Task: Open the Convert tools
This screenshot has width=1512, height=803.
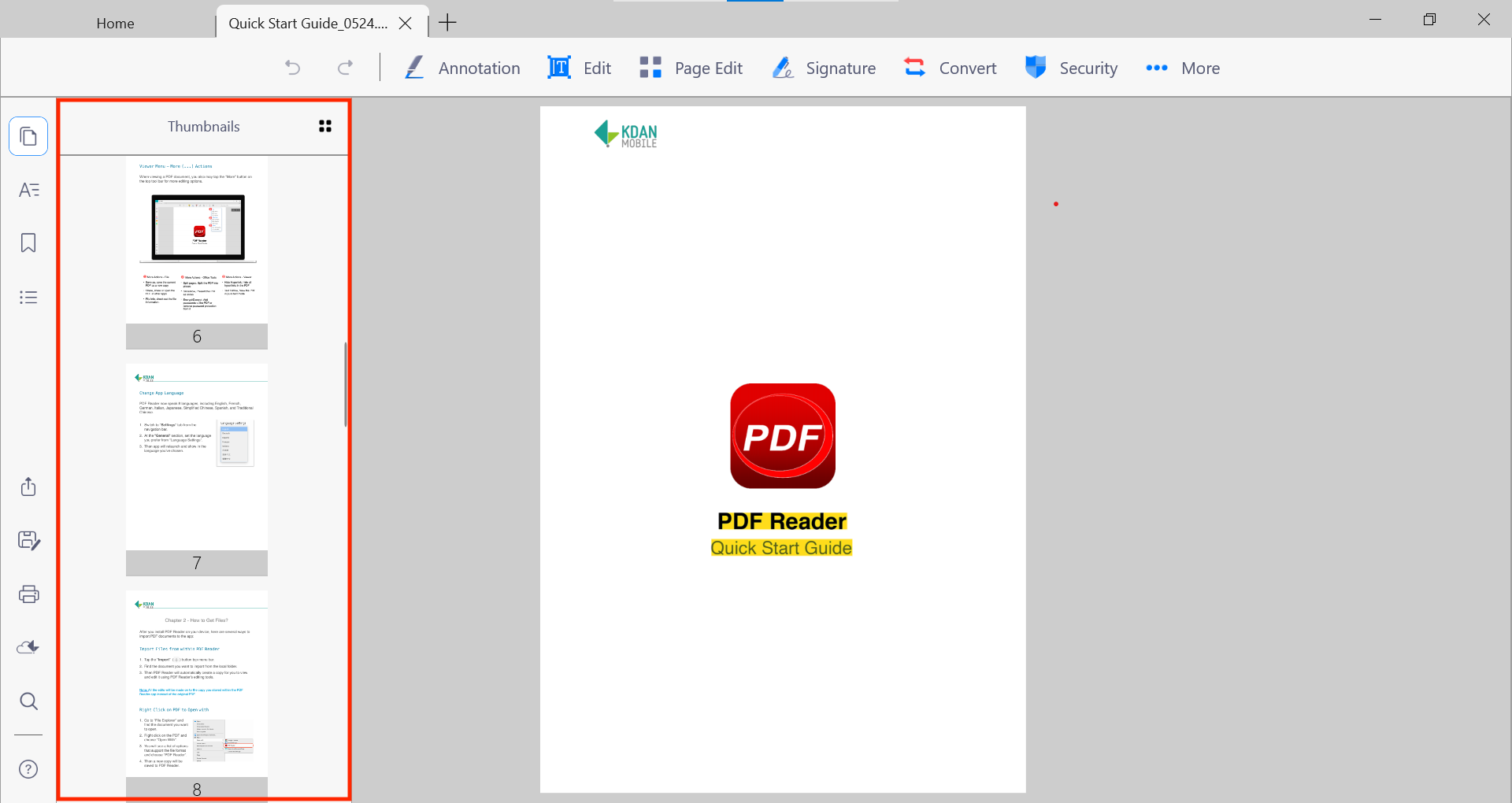Action: (x=950, y=68)
